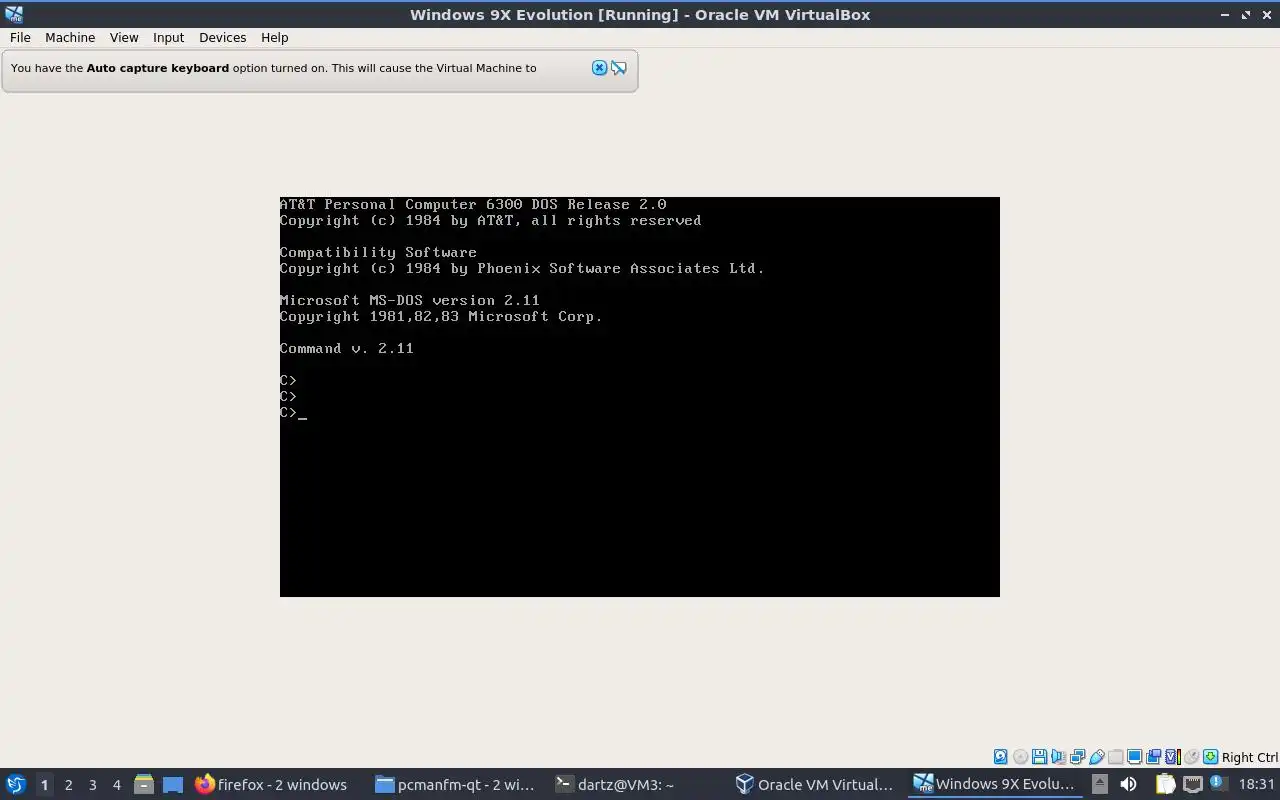Viewport: 1280px width, 800px height.
Task: Click the shared folders status icon
Action: 1116,757
